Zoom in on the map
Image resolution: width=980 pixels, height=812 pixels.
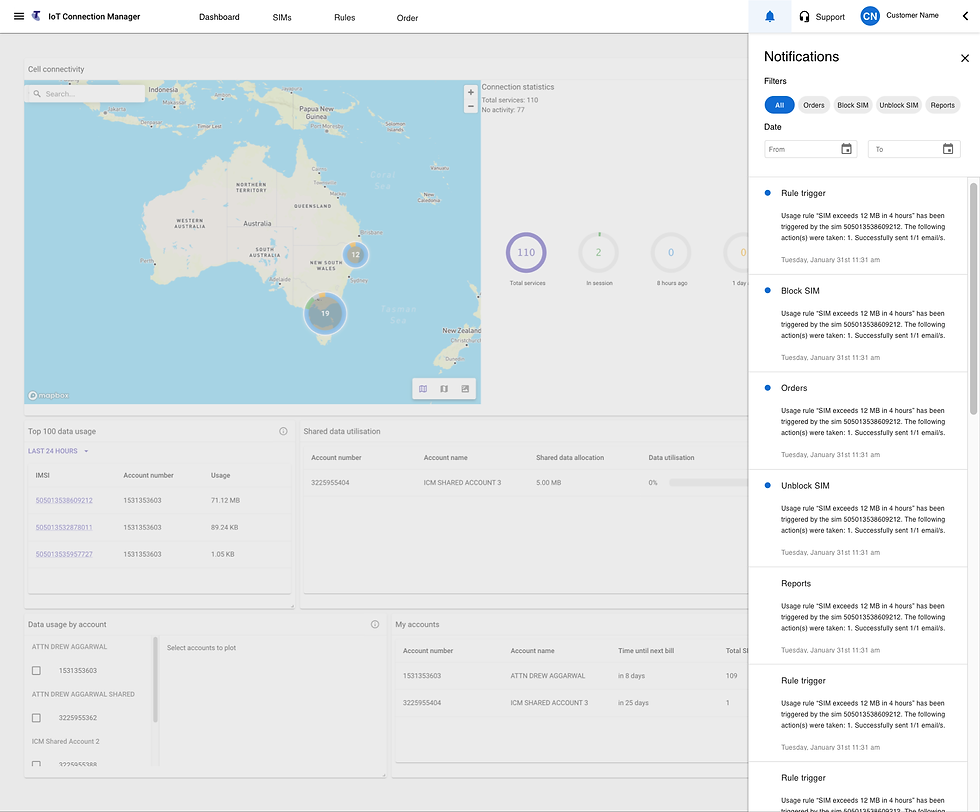471,93
